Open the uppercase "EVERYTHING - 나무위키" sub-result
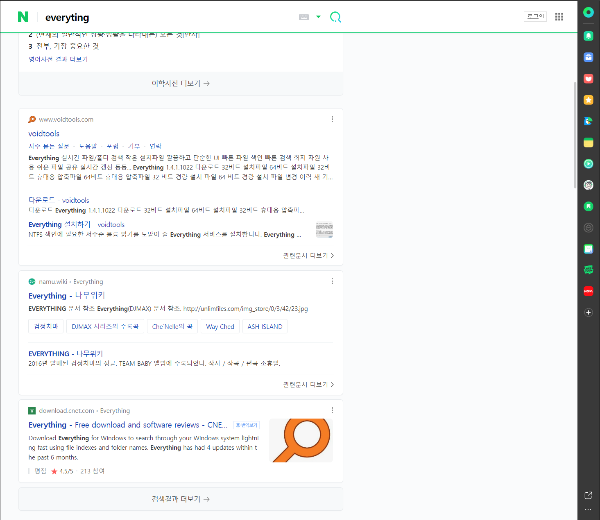Screen dimensions: 600x520 65,354
